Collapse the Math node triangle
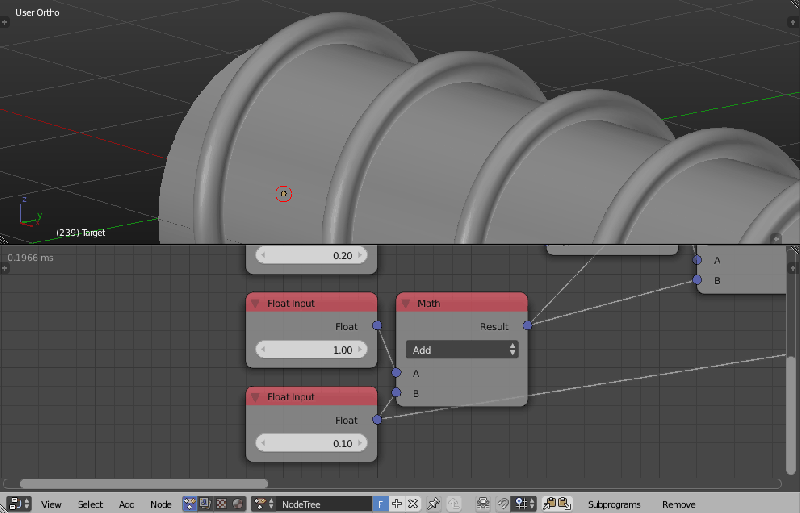Viewport: 800px width, 513px height. (406, 303)
